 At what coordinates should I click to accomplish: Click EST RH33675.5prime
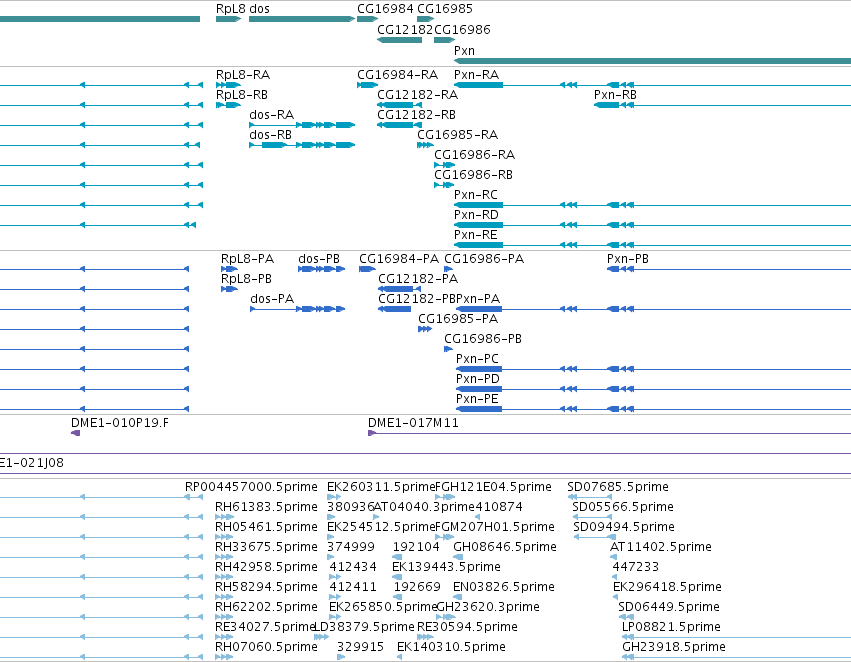coord(266,547)
